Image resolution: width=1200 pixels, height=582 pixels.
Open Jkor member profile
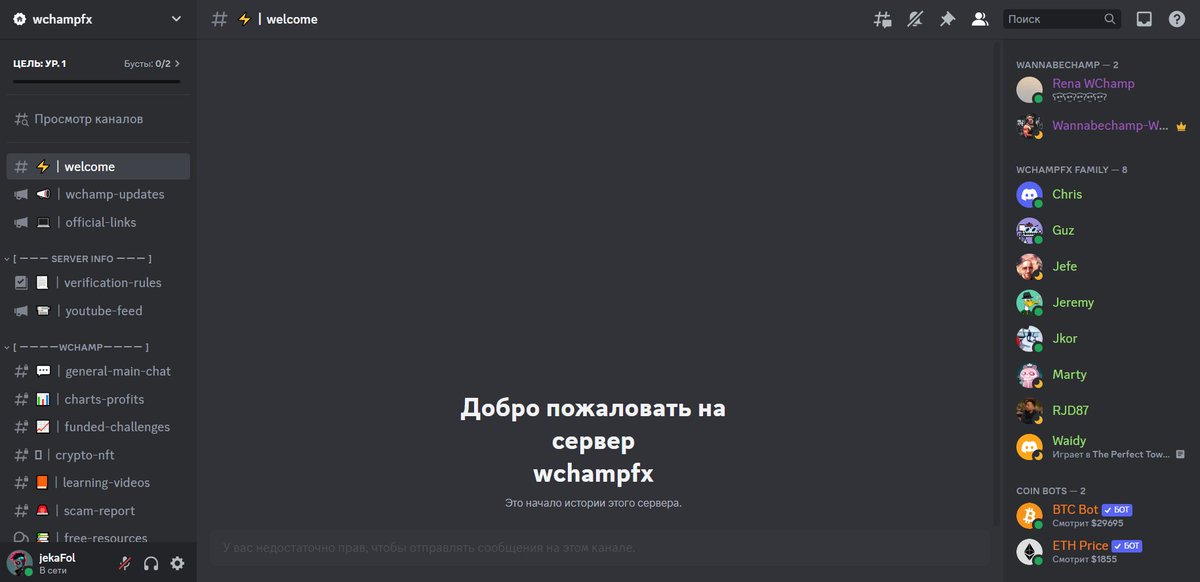pyautogui.click(x=1100, y=339)
